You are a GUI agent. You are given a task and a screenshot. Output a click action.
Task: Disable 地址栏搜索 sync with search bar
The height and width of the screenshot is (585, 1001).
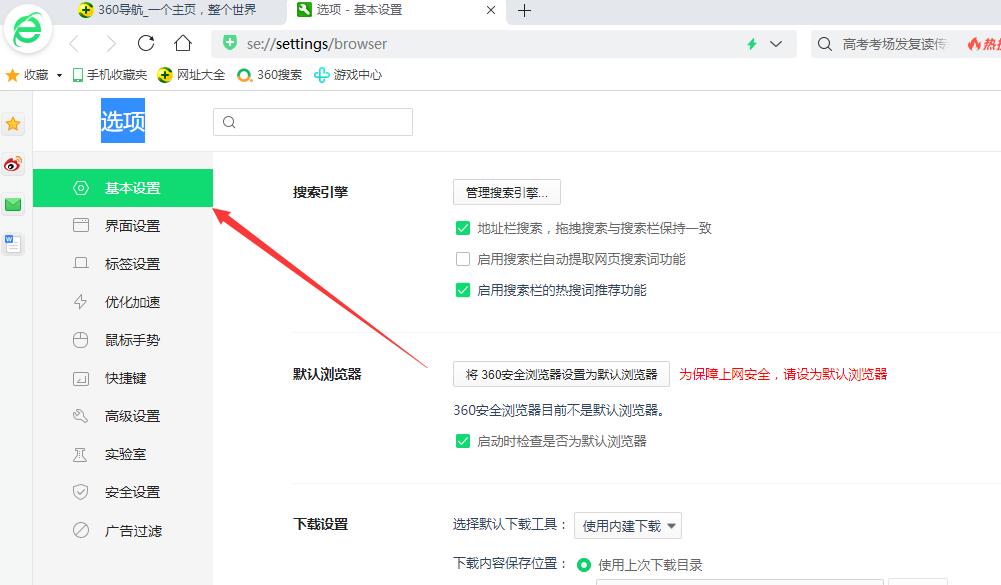[463, 227]
